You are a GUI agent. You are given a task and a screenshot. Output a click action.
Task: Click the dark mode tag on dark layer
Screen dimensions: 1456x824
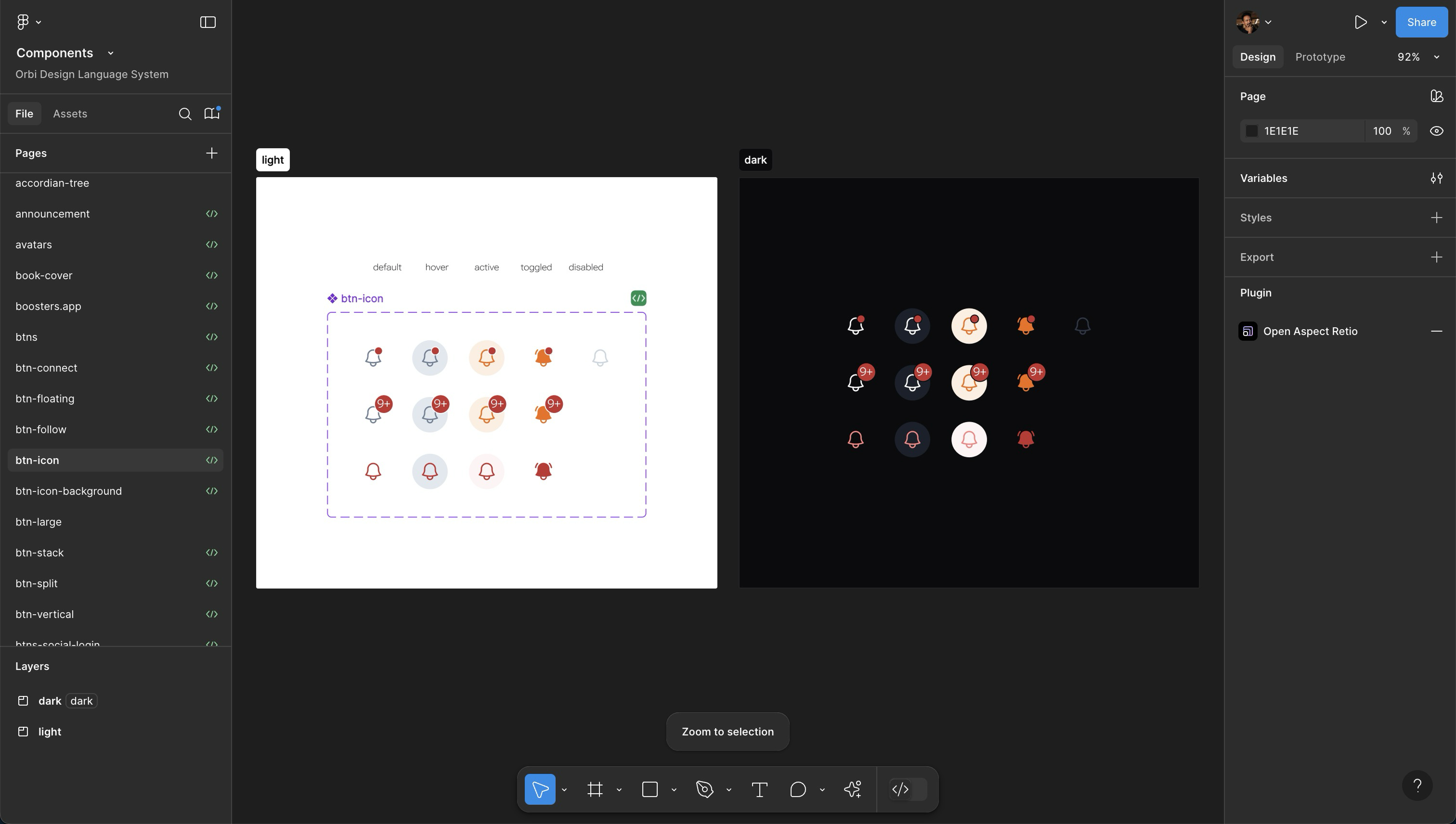click(81, 701)
